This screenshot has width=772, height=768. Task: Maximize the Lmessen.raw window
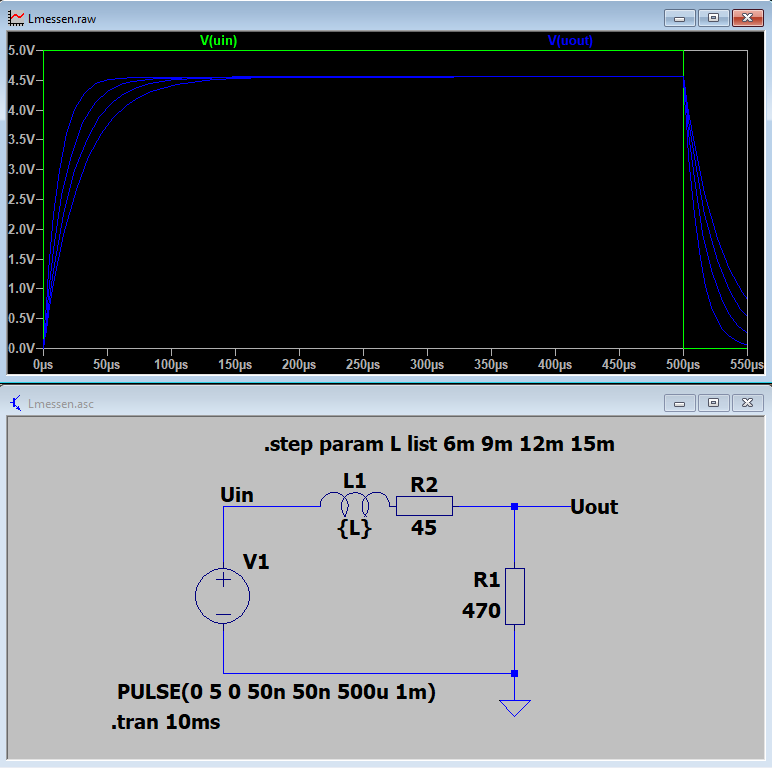pos(713,18)
